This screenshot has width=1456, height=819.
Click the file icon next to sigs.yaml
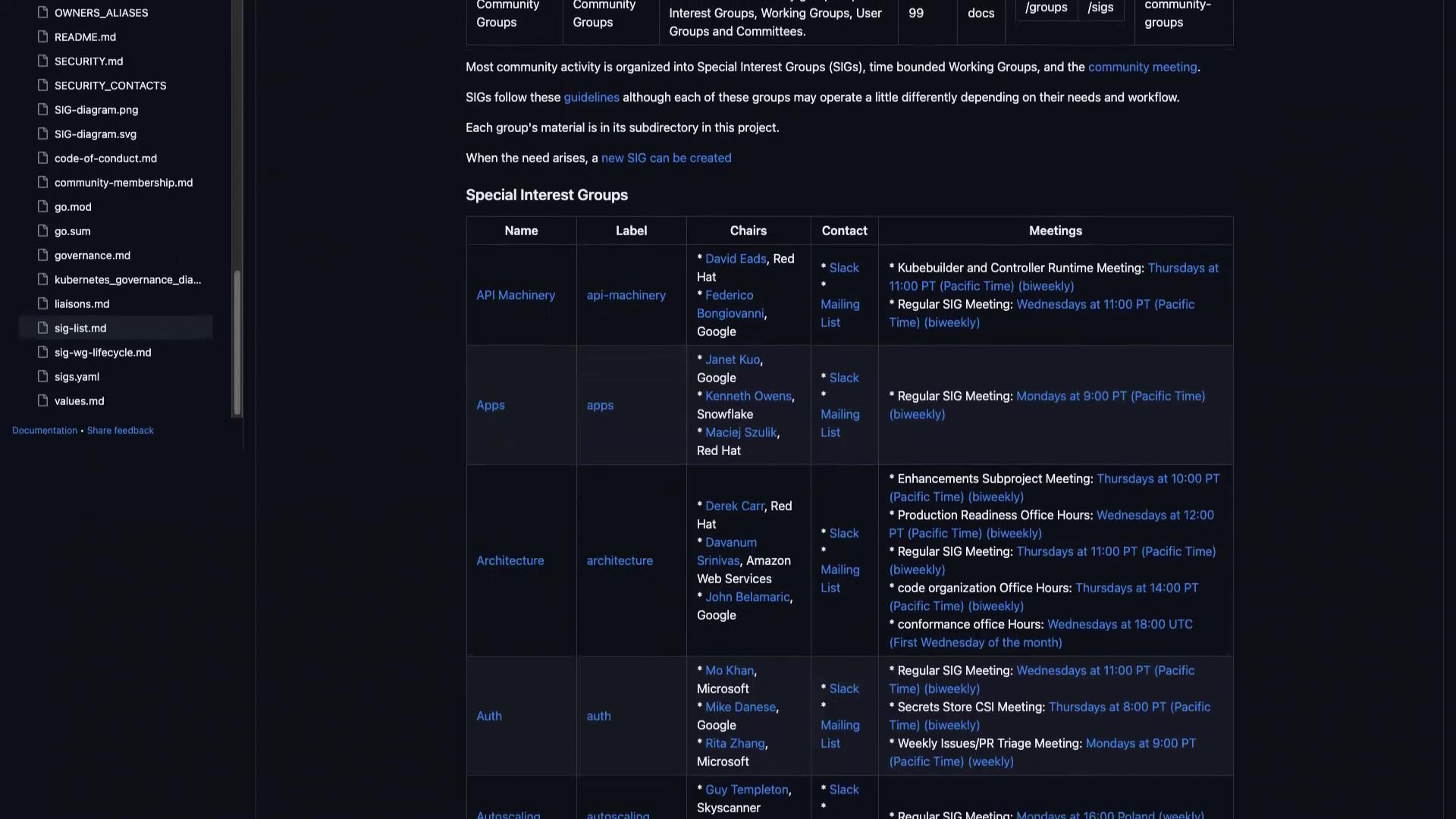click(x=43, y=376)
